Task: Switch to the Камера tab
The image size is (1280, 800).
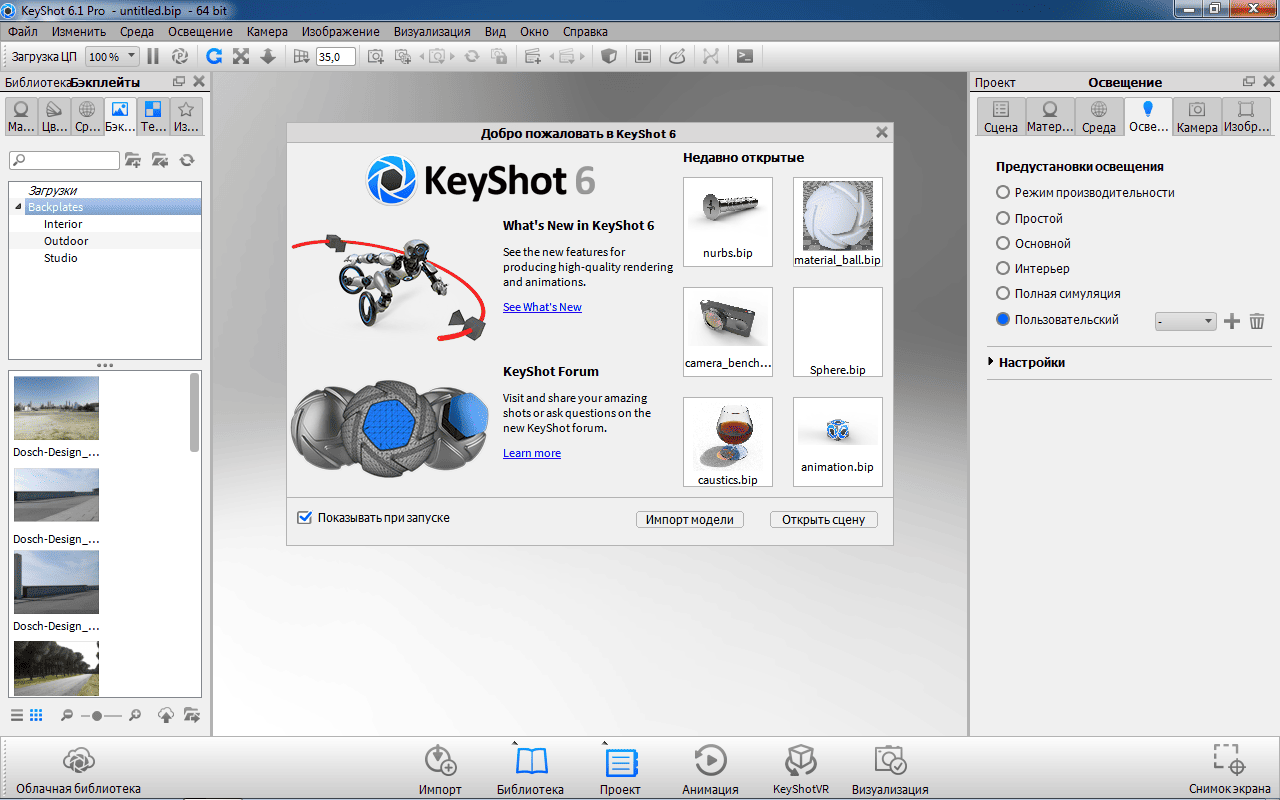Action: 1197,116
